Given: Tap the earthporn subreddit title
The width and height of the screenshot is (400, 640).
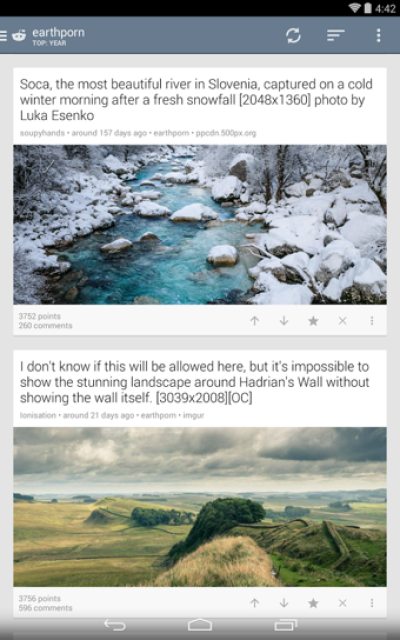Looking at the screenshot, I should (x=58, y=32).
